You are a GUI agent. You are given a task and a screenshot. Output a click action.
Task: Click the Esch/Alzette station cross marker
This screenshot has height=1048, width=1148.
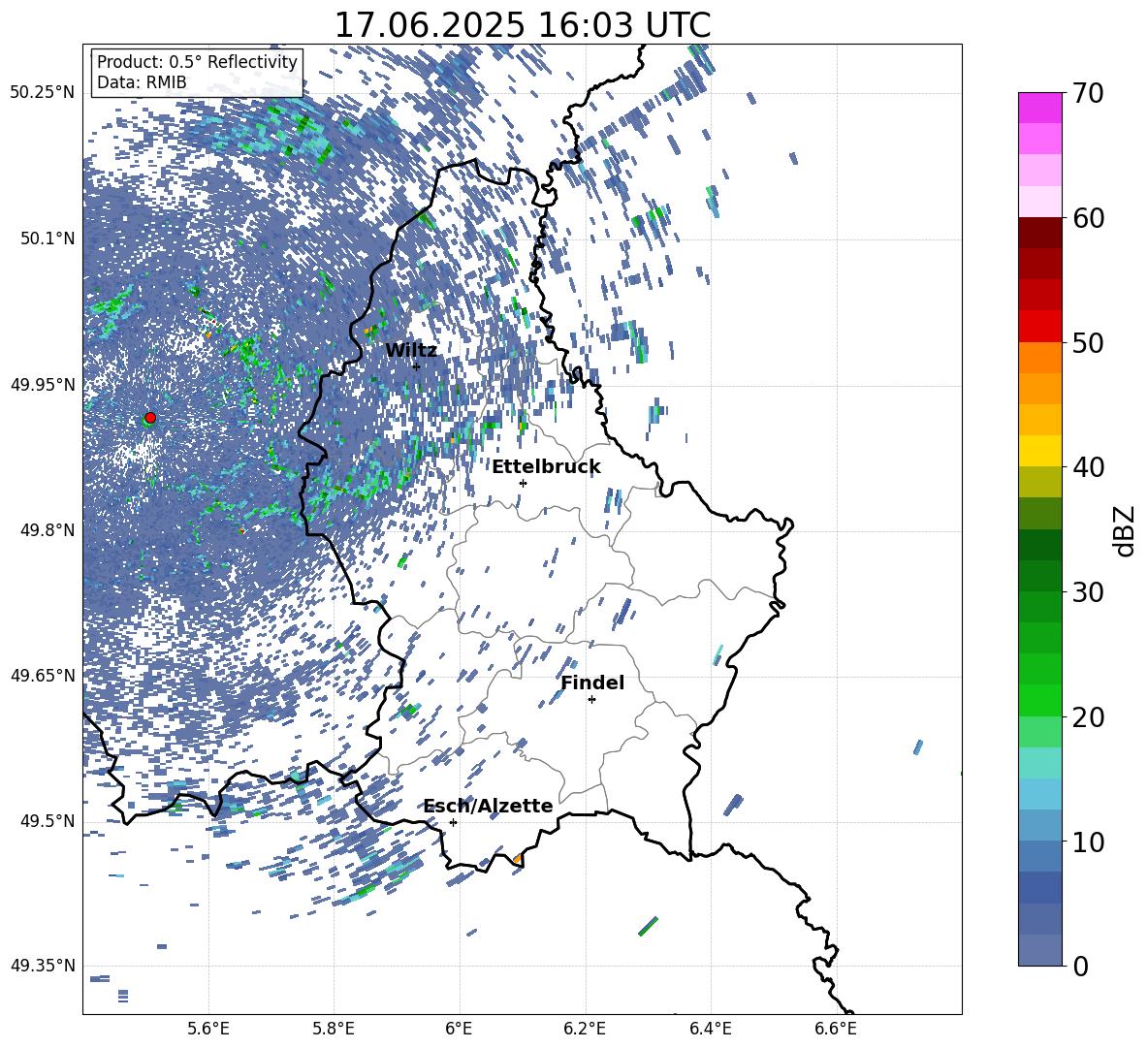coord(453,822)
